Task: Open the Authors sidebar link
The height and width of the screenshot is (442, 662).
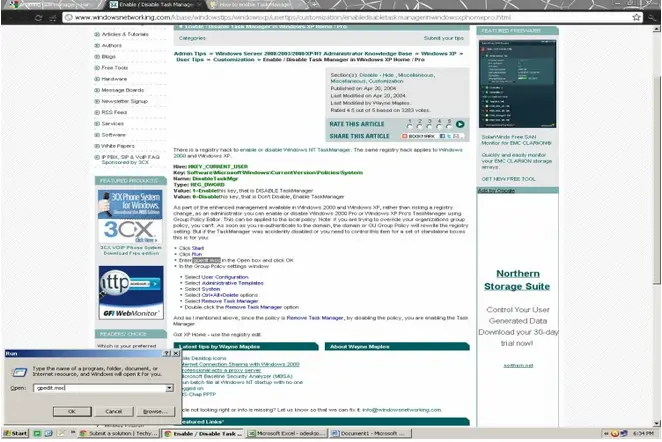Action: [x=111, y=46]
